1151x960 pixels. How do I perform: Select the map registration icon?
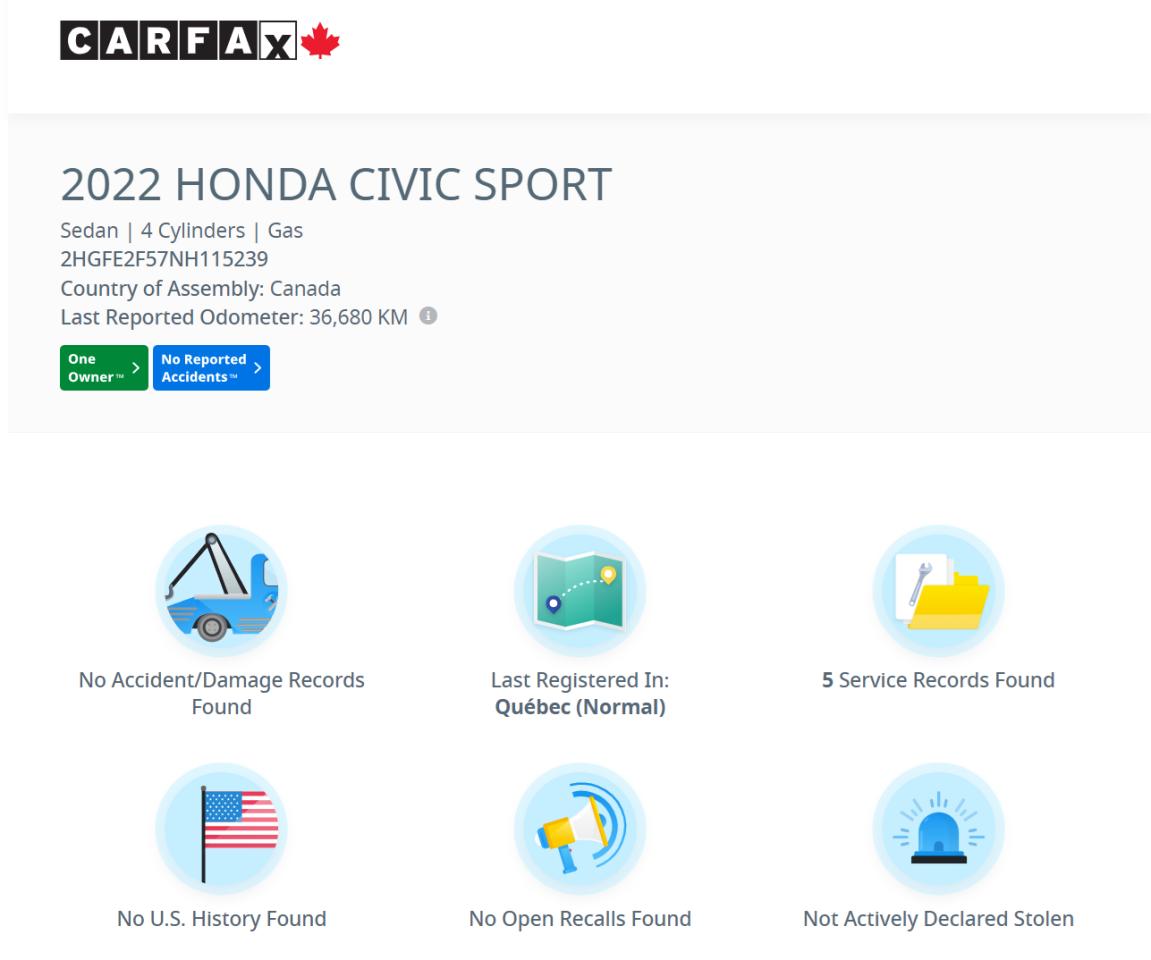(580, 590)
